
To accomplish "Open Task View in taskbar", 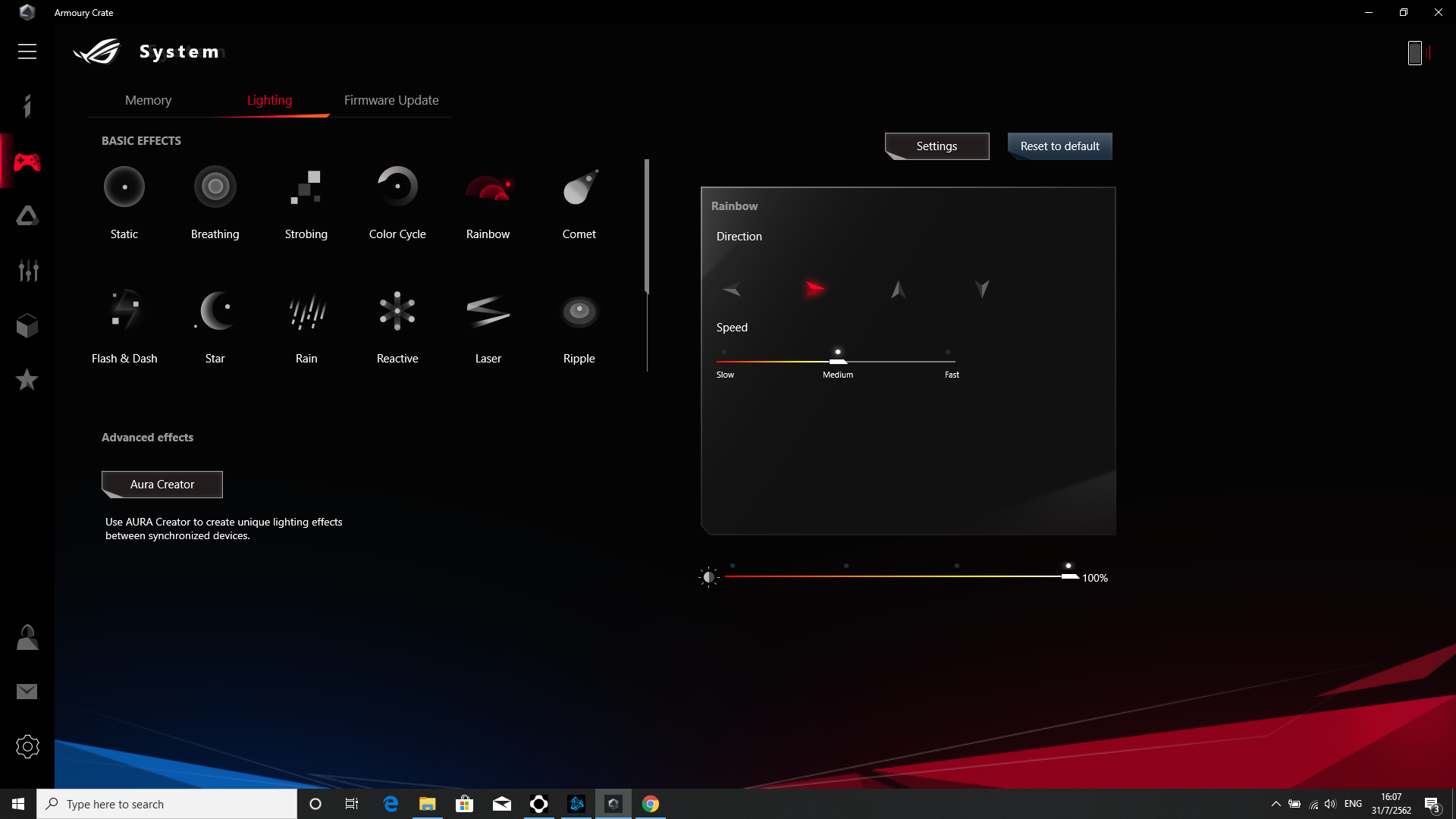I will (x=352, y=804).
